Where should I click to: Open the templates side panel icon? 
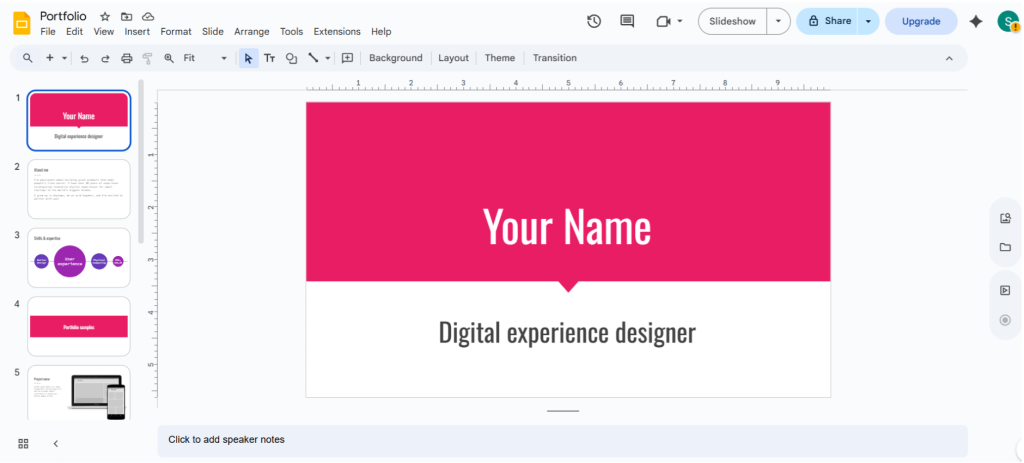[1006, 218]
